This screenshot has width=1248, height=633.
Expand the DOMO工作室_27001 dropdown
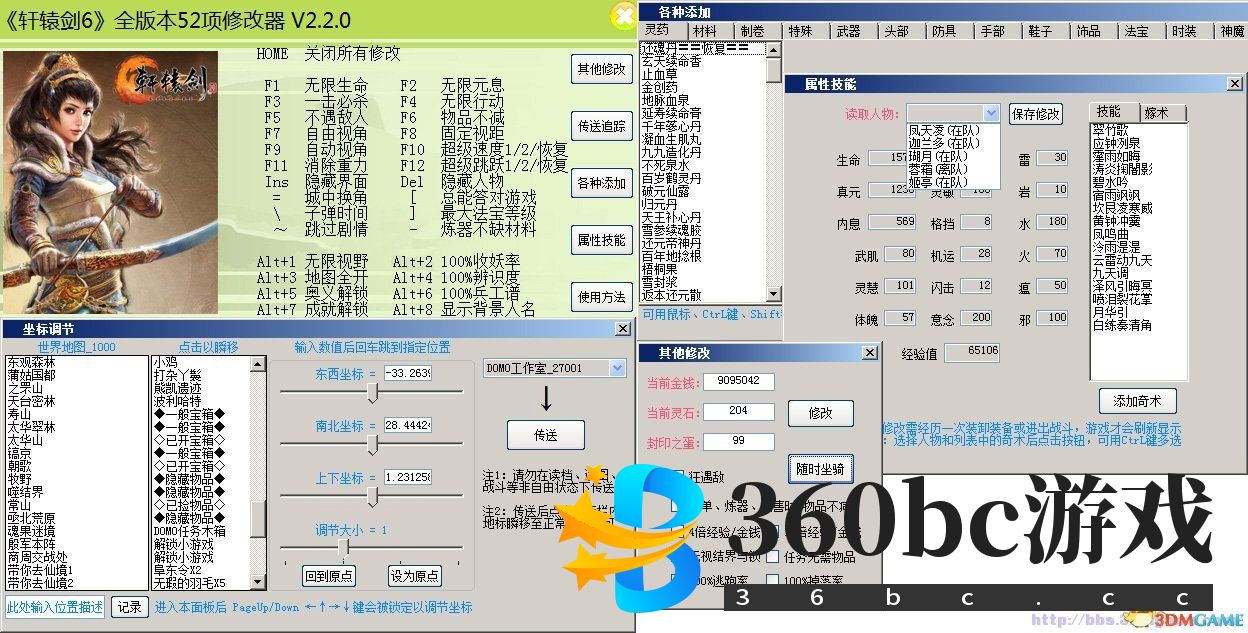coord(617,369)
